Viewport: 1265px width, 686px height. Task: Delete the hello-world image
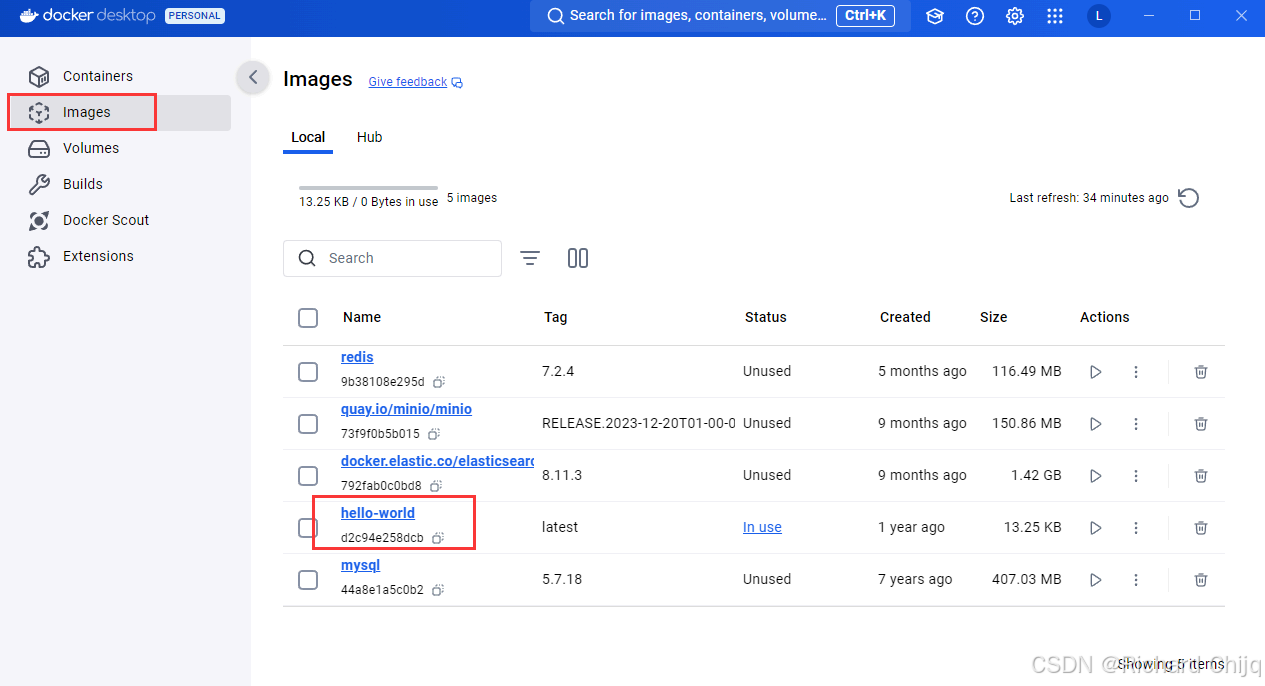tap(1201, 528)
